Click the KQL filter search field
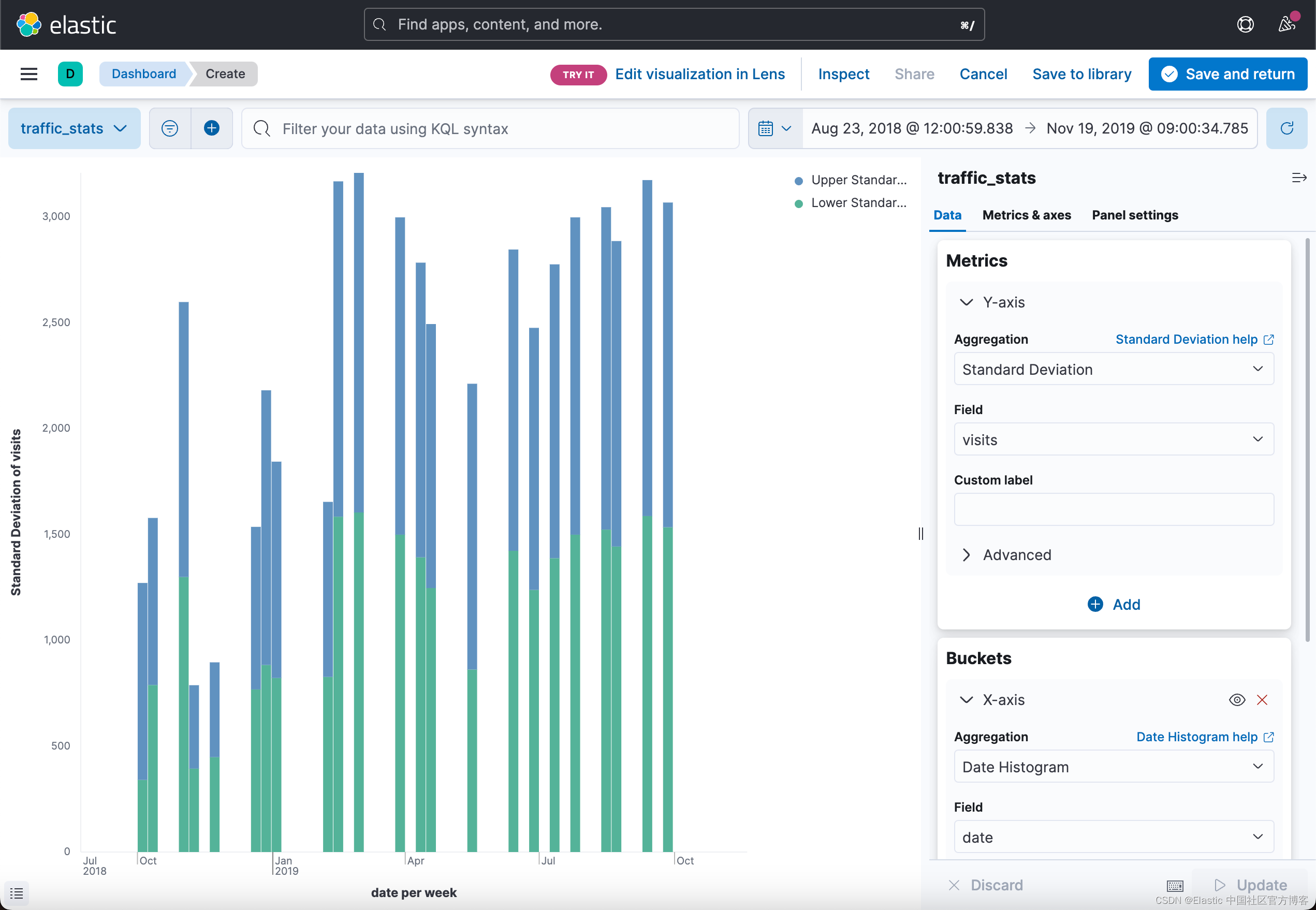The width and height of the screenshot is (1316, 910). coord(490,128)
